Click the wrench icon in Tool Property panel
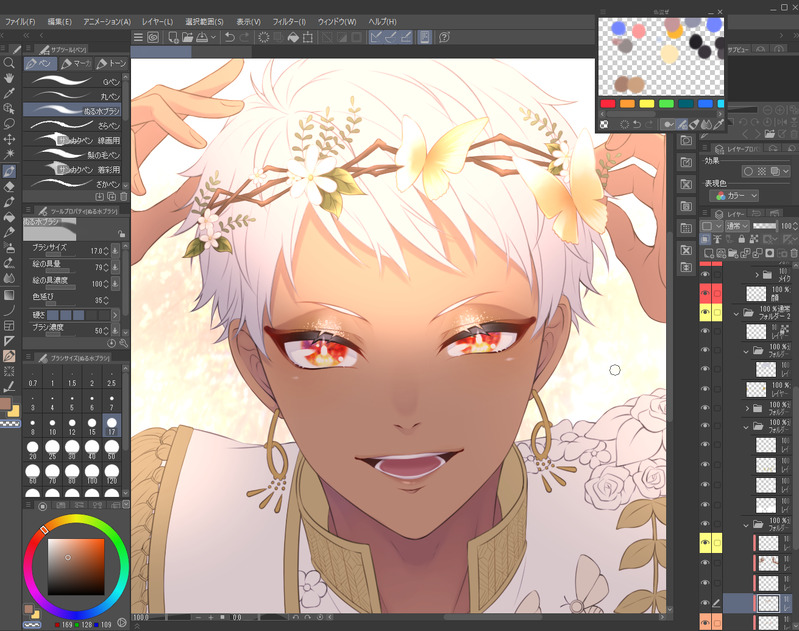The height and width of the screenshot is (631, 799). 123,344
